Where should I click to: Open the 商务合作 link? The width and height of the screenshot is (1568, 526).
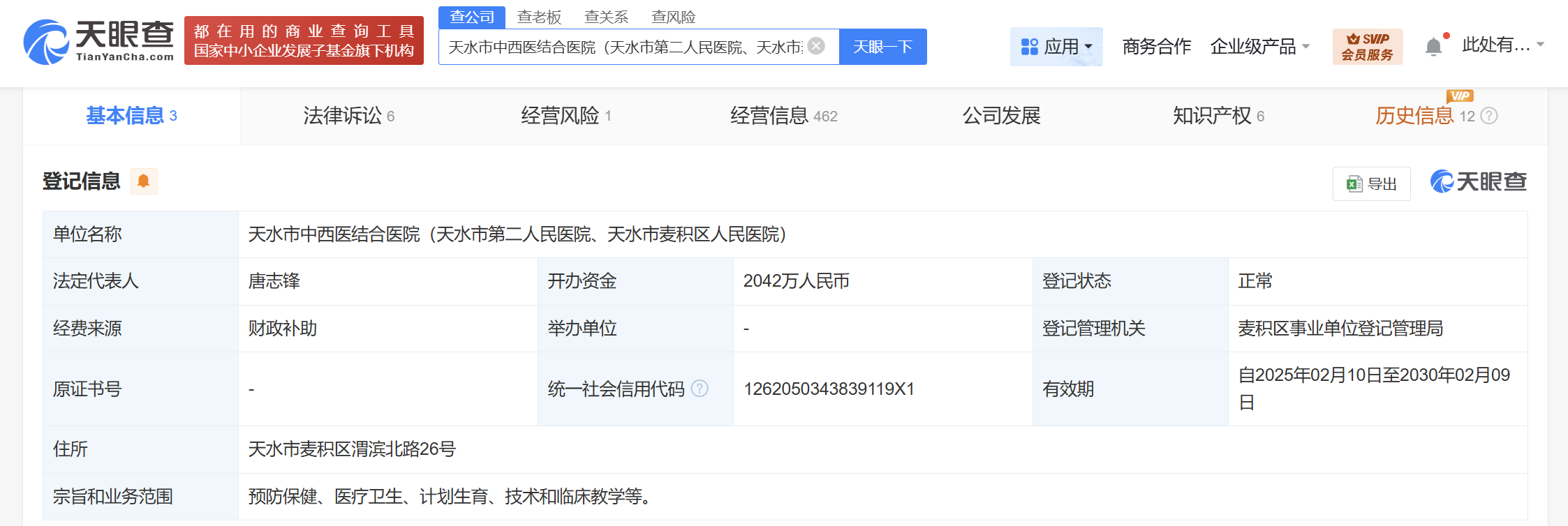pyautogui.click(x=1156, y=47)
